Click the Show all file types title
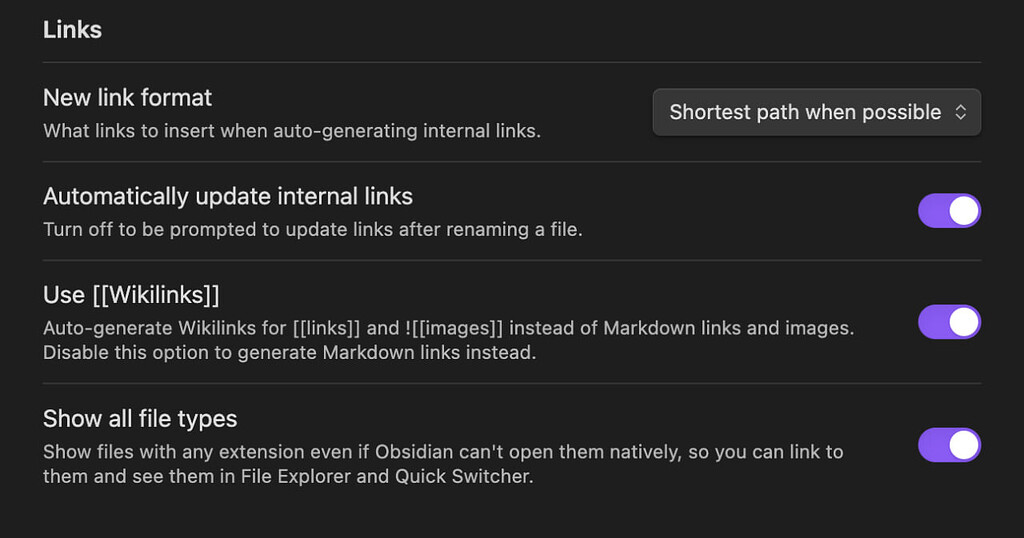The image size is (1024, 538). [139, 418]
